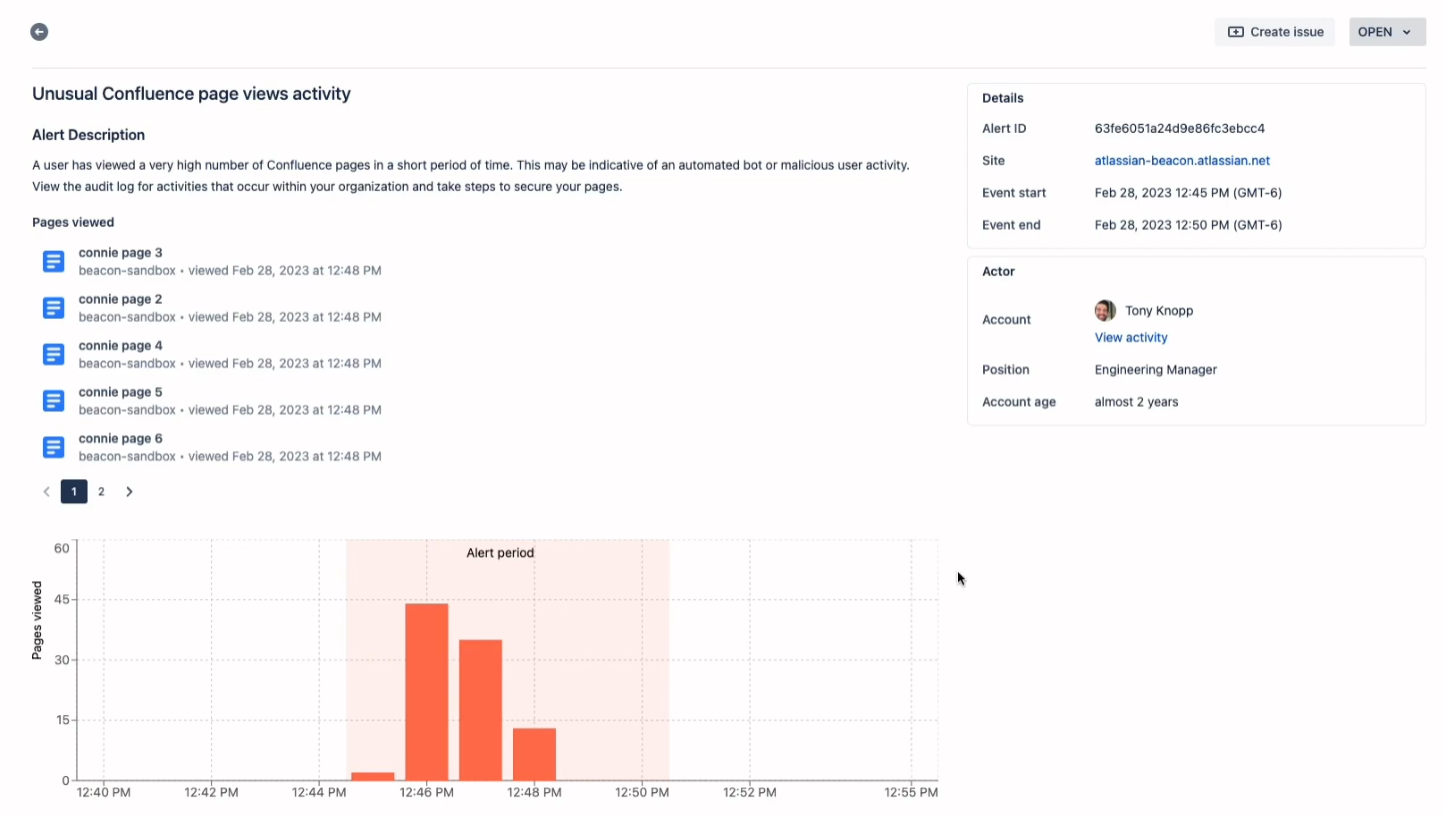Click Tony Knopp's avatar image
This screenshot has height=815, width=1443.
(1104, 311)
